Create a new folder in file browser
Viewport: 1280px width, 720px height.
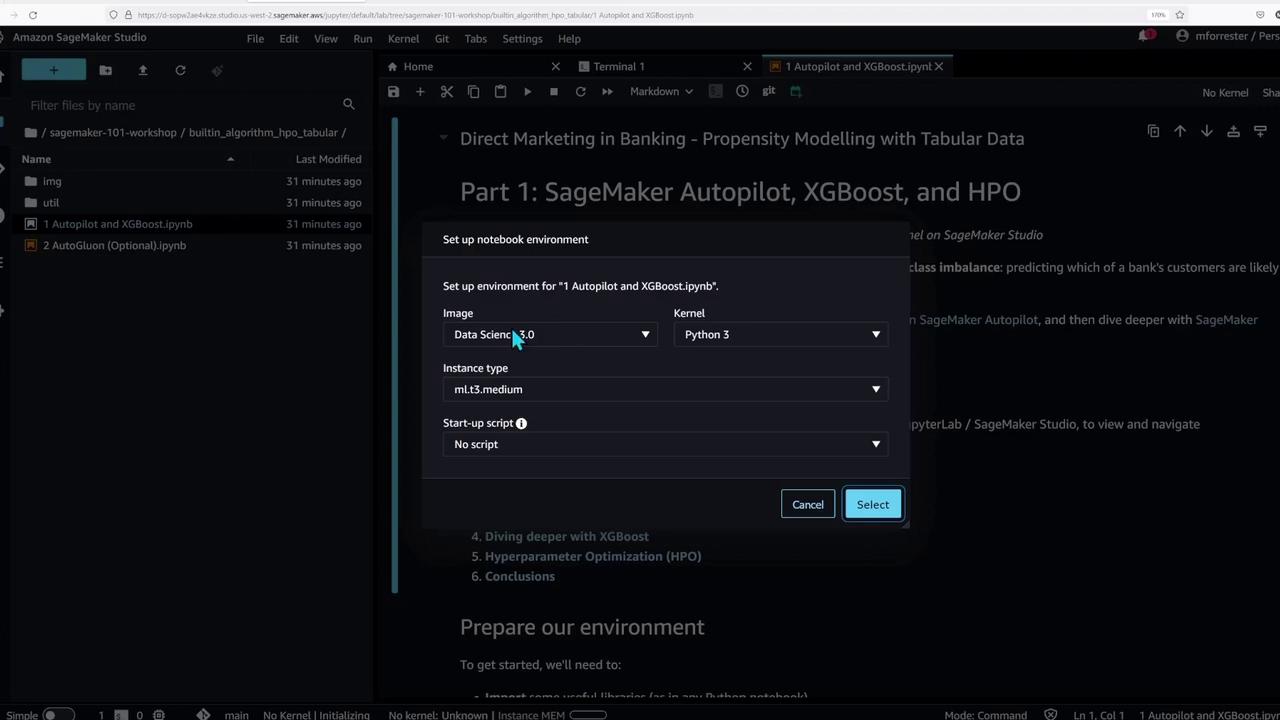[106, 70]
